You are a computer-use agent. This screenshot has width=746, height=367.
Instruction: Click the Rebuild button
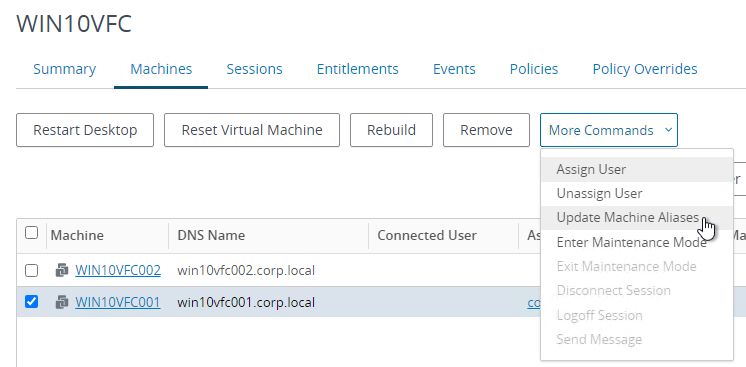click(x=392, y=130)
